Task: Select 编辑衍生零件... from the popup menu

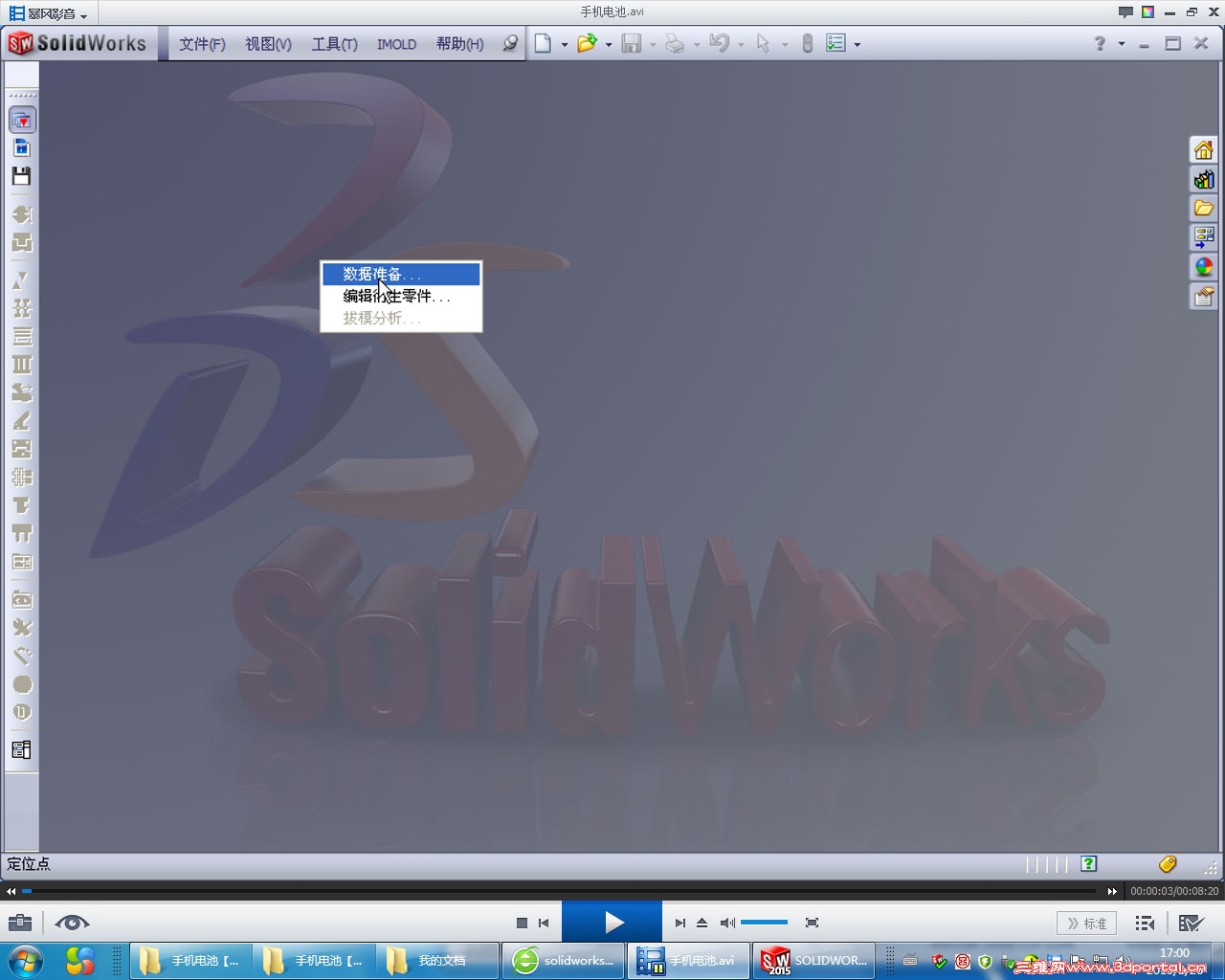Action: (x=401, y=297)
